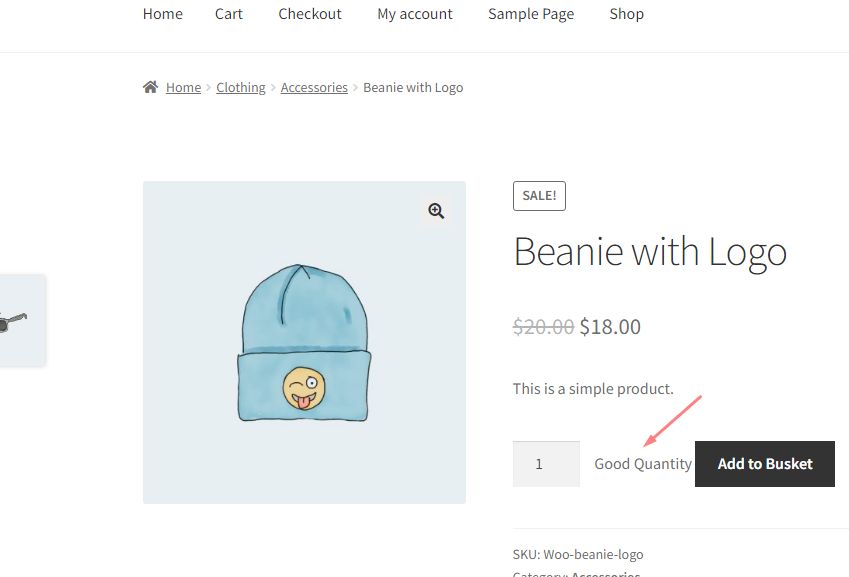
Task: Open the sunglasses product thumbnail
Action: pos(14,322)
